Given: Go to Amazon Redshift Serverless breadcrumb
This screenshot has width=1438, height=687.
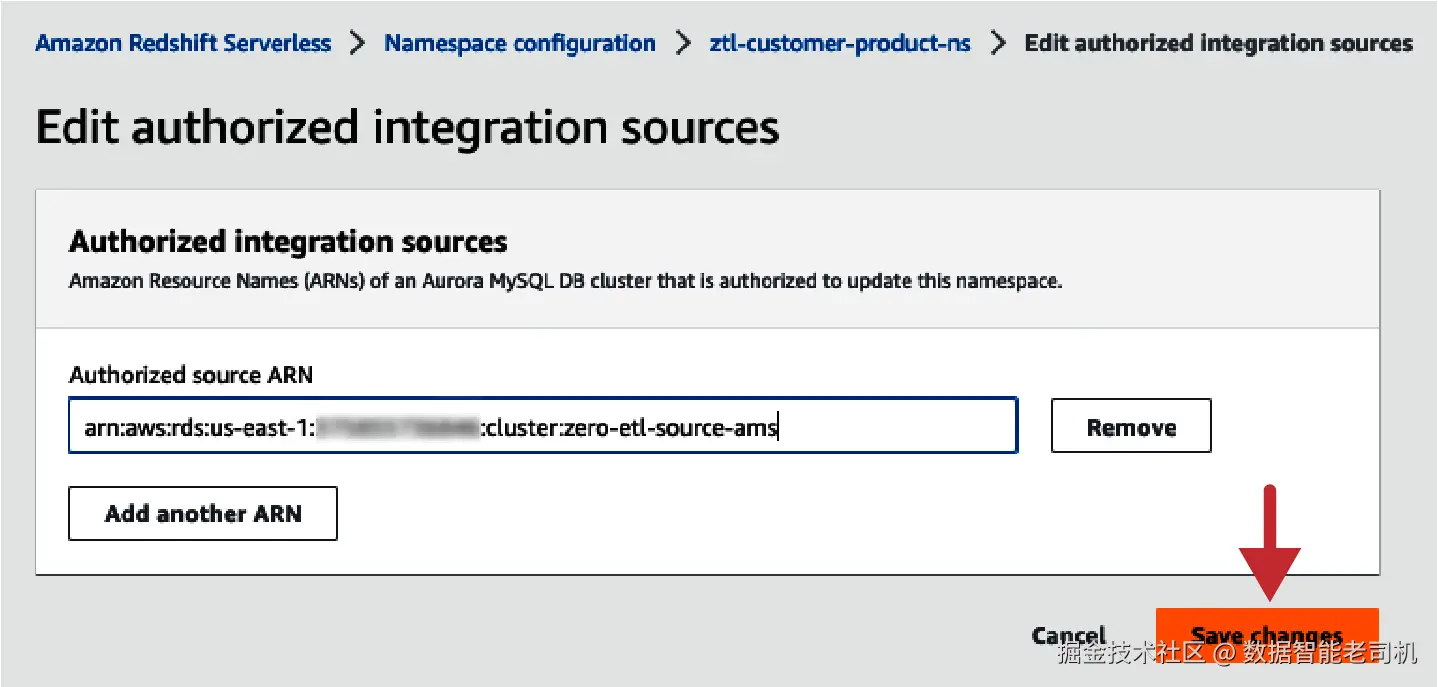Looking at the screenshot, I should click(x=183, y=44).
